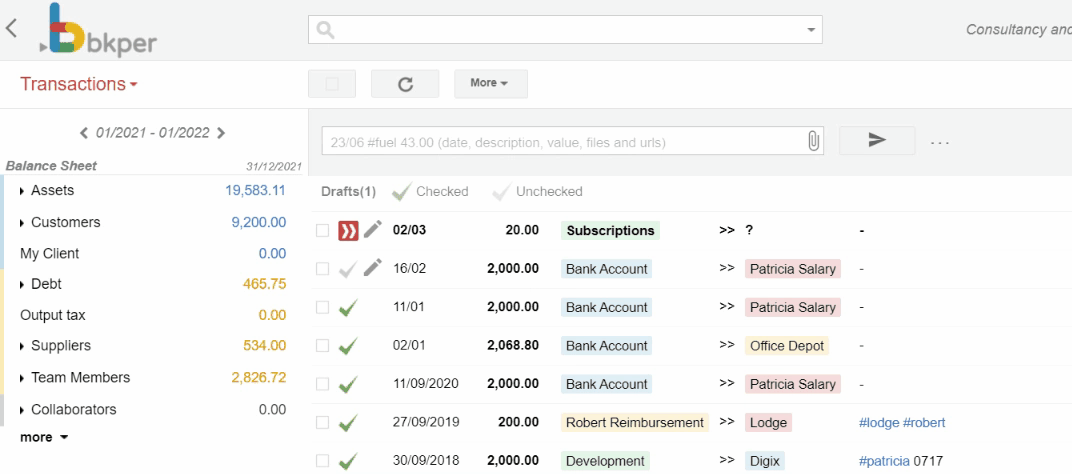Click the send arrow to record transaction
1072x474 pixels.
[x=876, y=142]
